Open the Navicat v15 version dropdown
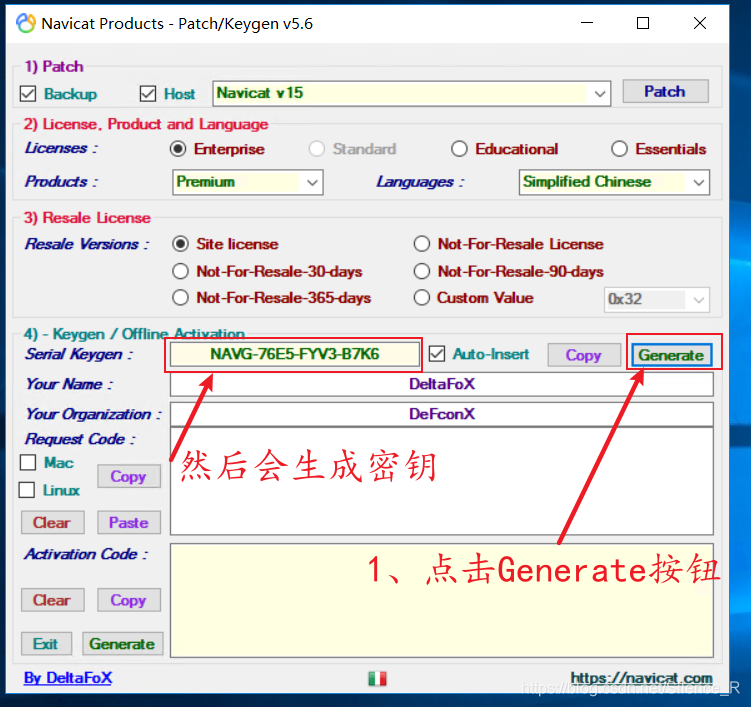The width and height of the screenshot is (751, 707). pyautogui.click(x=600, y=93)
